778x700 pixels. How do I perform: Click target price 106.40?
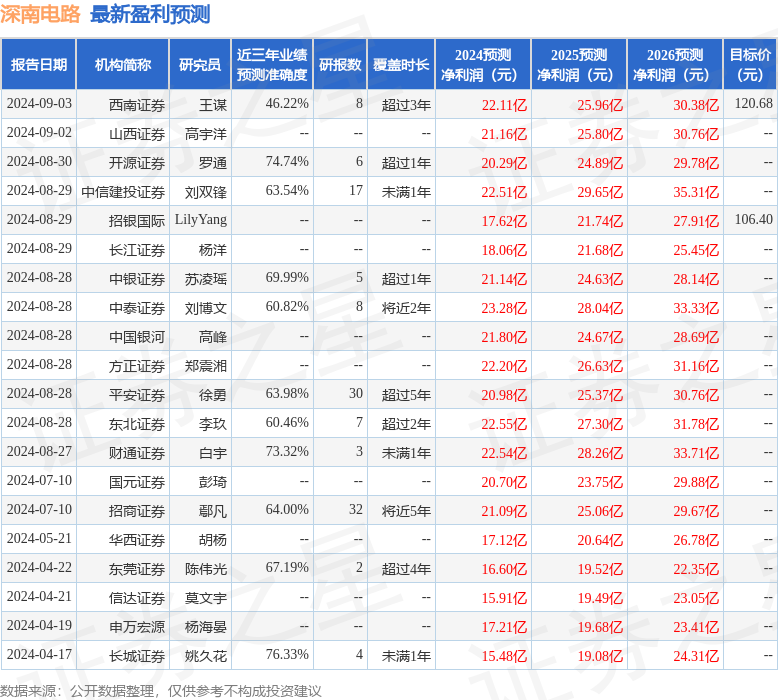[x=753, y=220]
